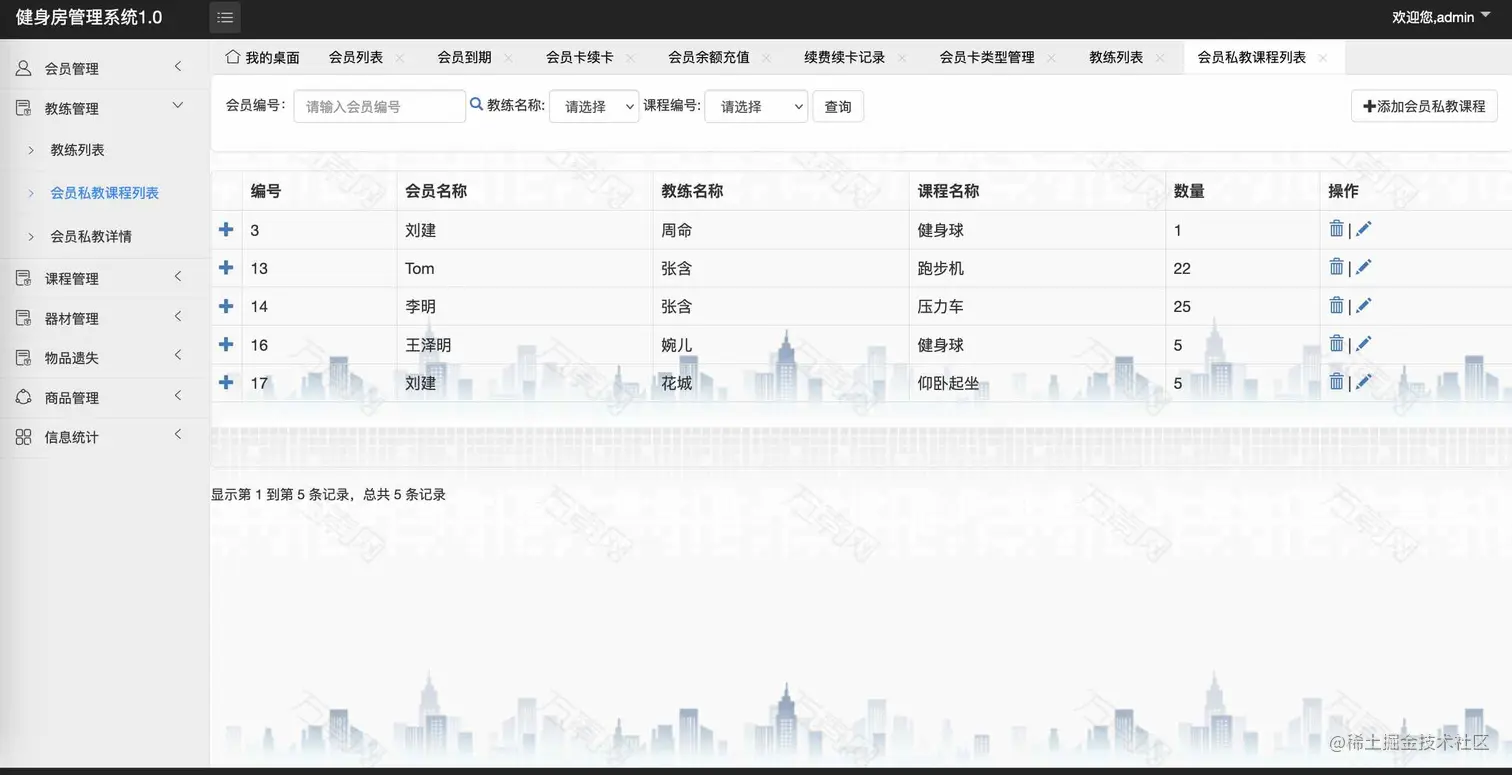Delete the row for 编号 13 Tom
1512x775 pixels.
1336,267
